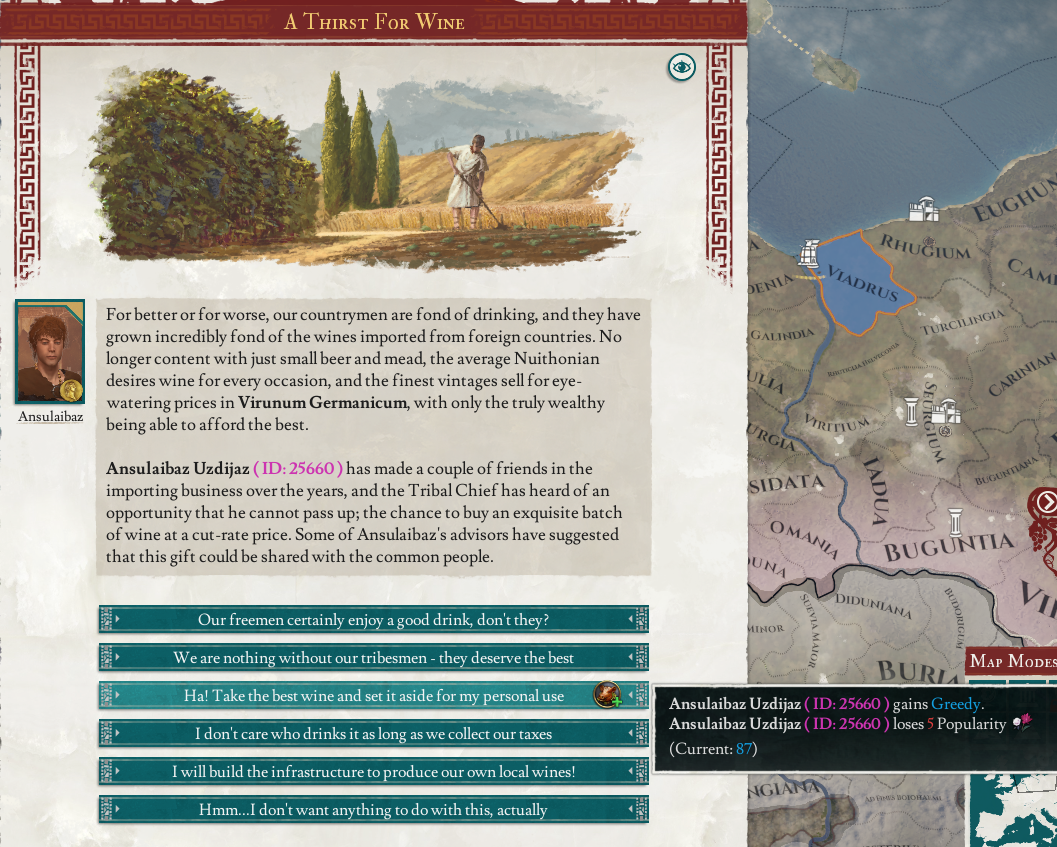This screenshot has width=1057, height=847.
Task: Click the column icon above Buguntia
Action: point(955,521)
